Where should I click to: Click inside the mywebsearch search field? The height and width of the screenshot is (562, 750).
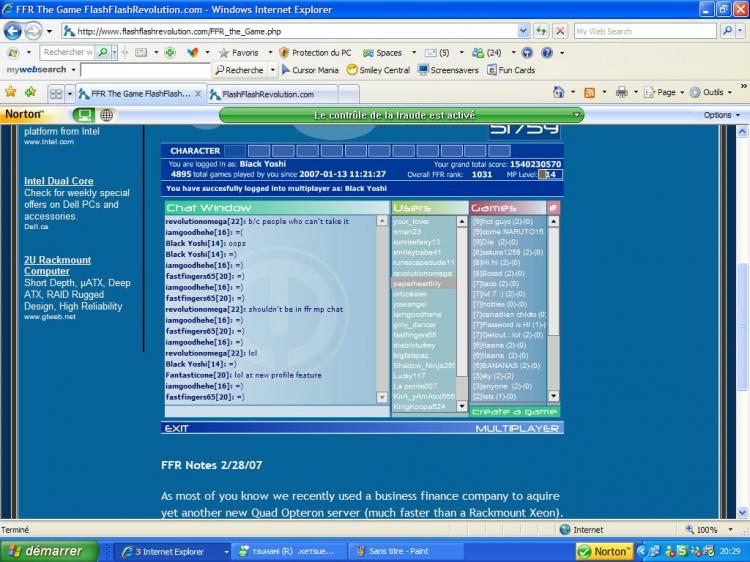pyautogui.click(x=143, y=71)
